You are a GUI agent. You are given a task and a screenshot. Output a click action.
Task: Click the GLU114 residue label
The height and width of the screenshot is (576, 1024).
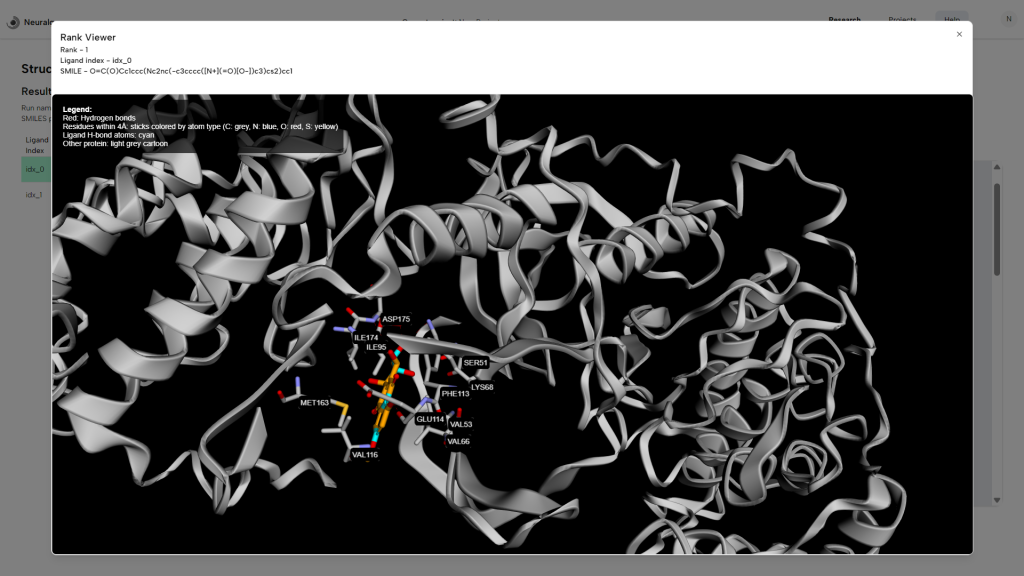pyautogui.click(x=430, y=419)
